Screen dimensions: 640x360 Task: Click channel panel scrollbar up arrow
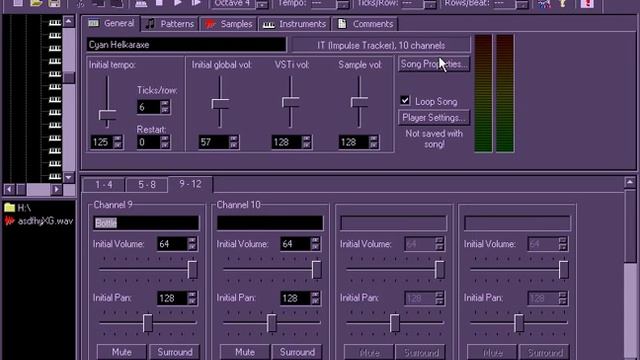(x=630, y=182)
